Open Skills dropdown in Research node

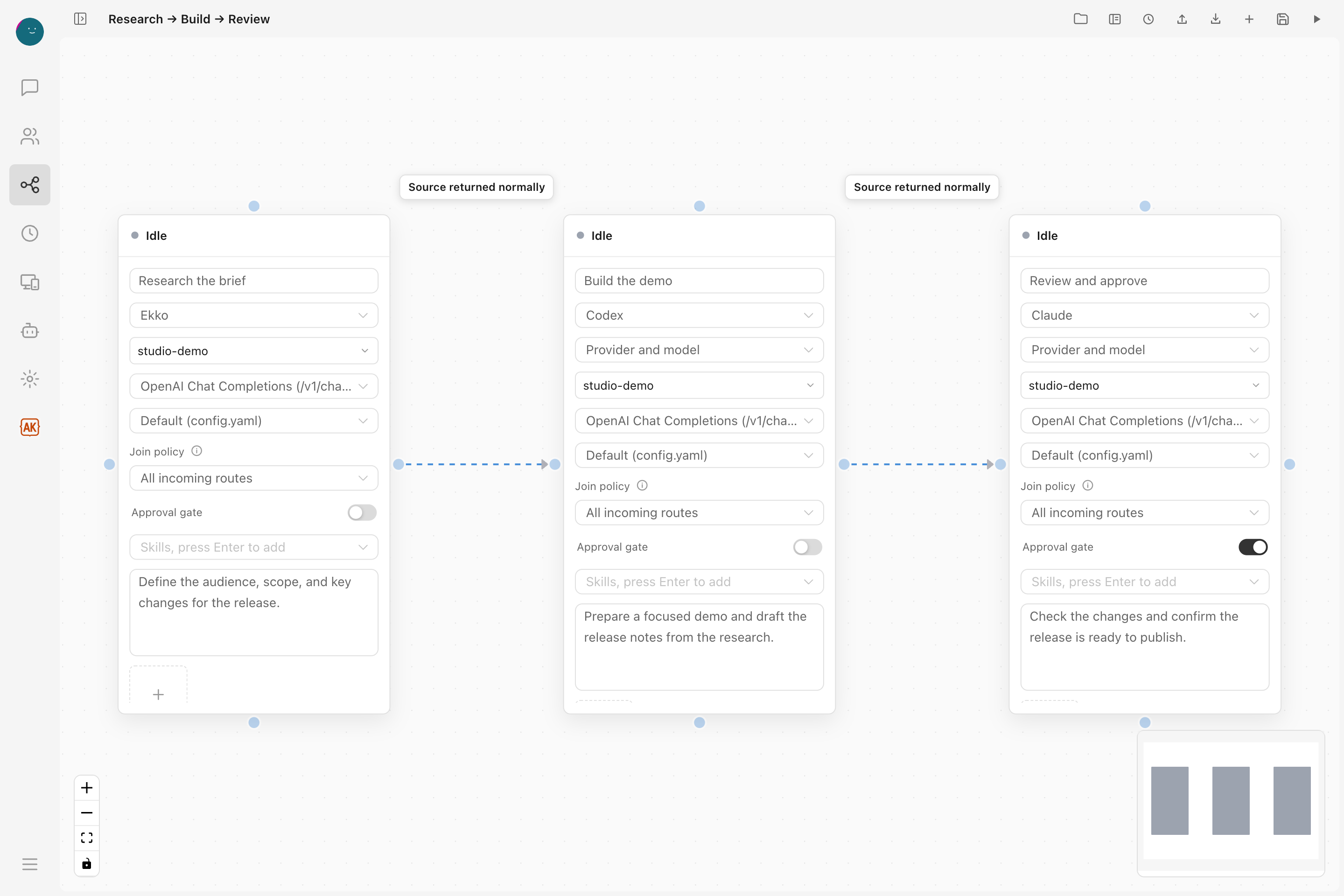[x=254, y=547]
